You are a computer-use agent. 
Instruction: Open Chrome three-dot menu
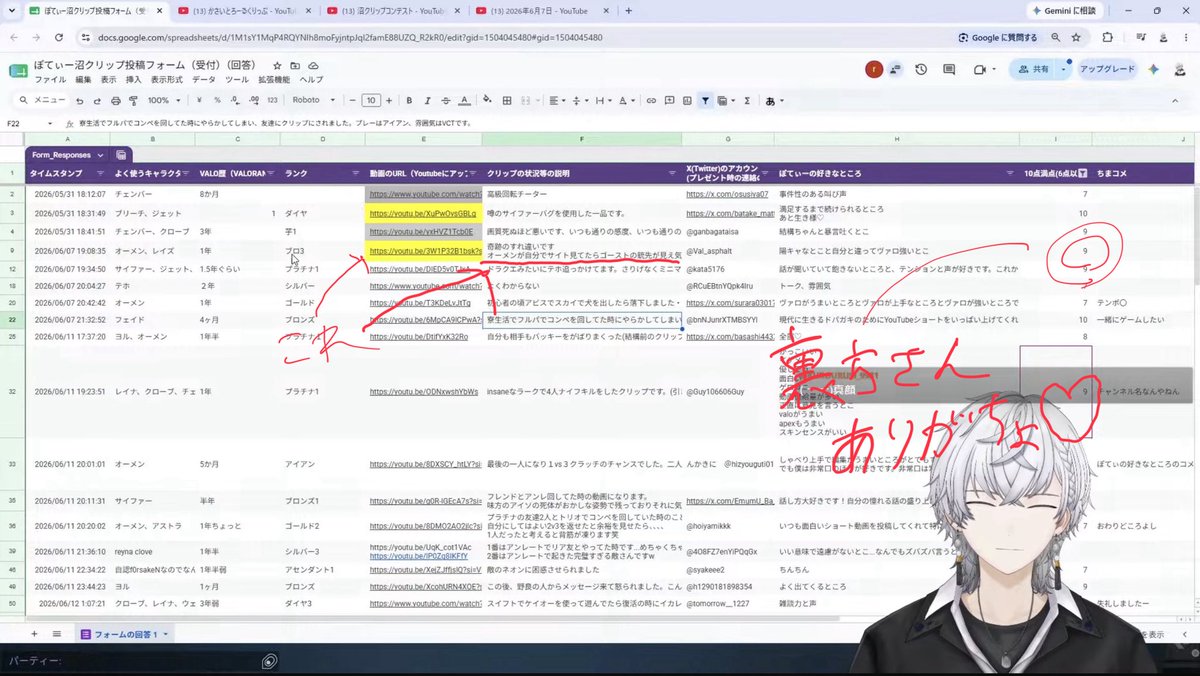click(x=1184, y=37)
